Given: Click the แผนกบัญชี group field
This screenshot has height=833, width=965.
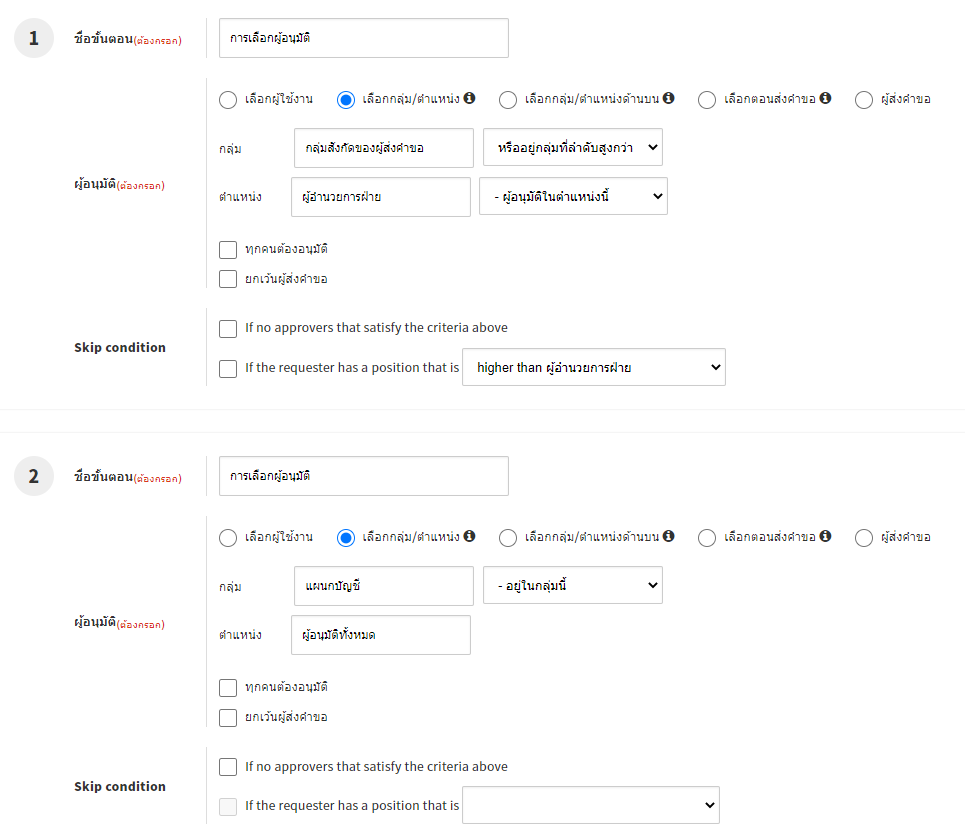Looking at the screenshot, I should (x=385, y=585).
